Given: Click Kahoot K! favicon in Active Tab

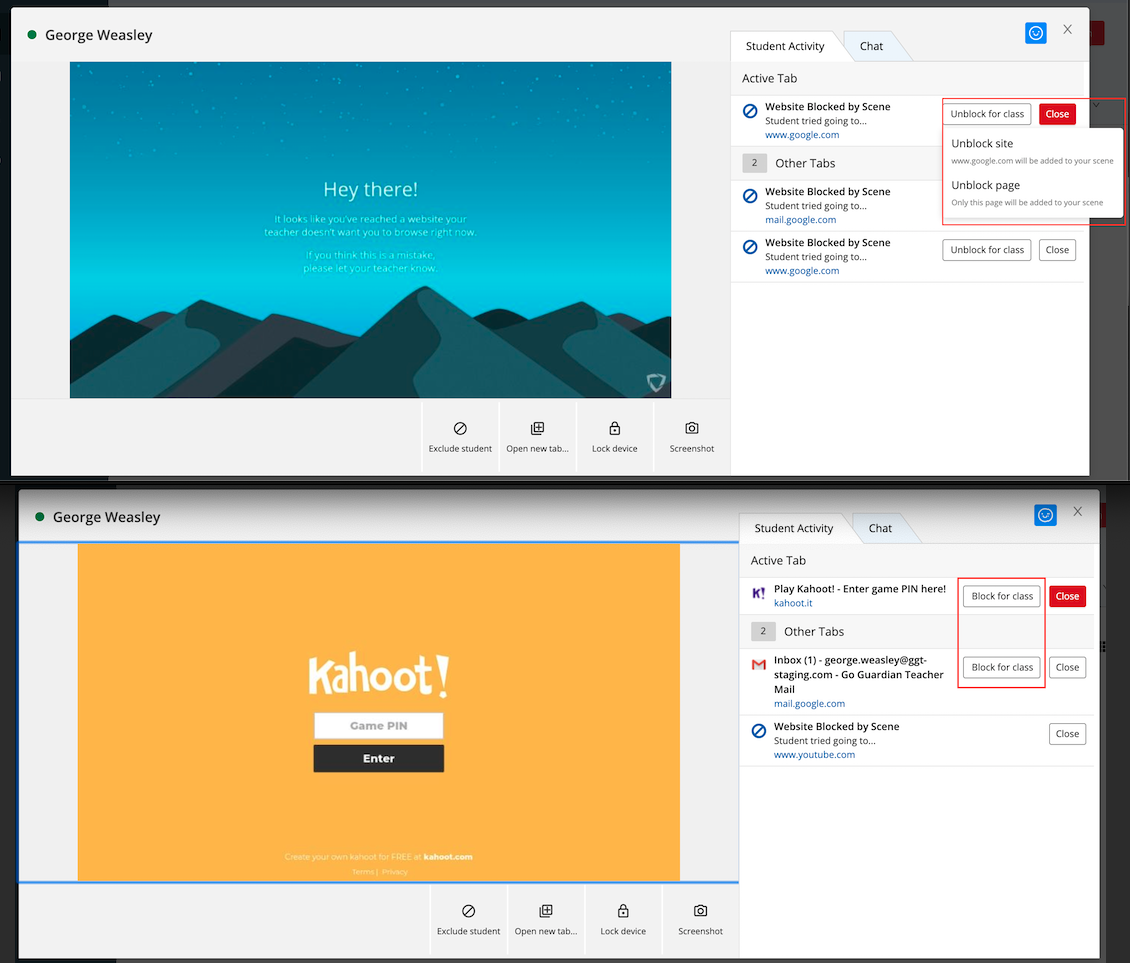Looking at the screenshot, I should pyautogui.click(x=759, y=593).
